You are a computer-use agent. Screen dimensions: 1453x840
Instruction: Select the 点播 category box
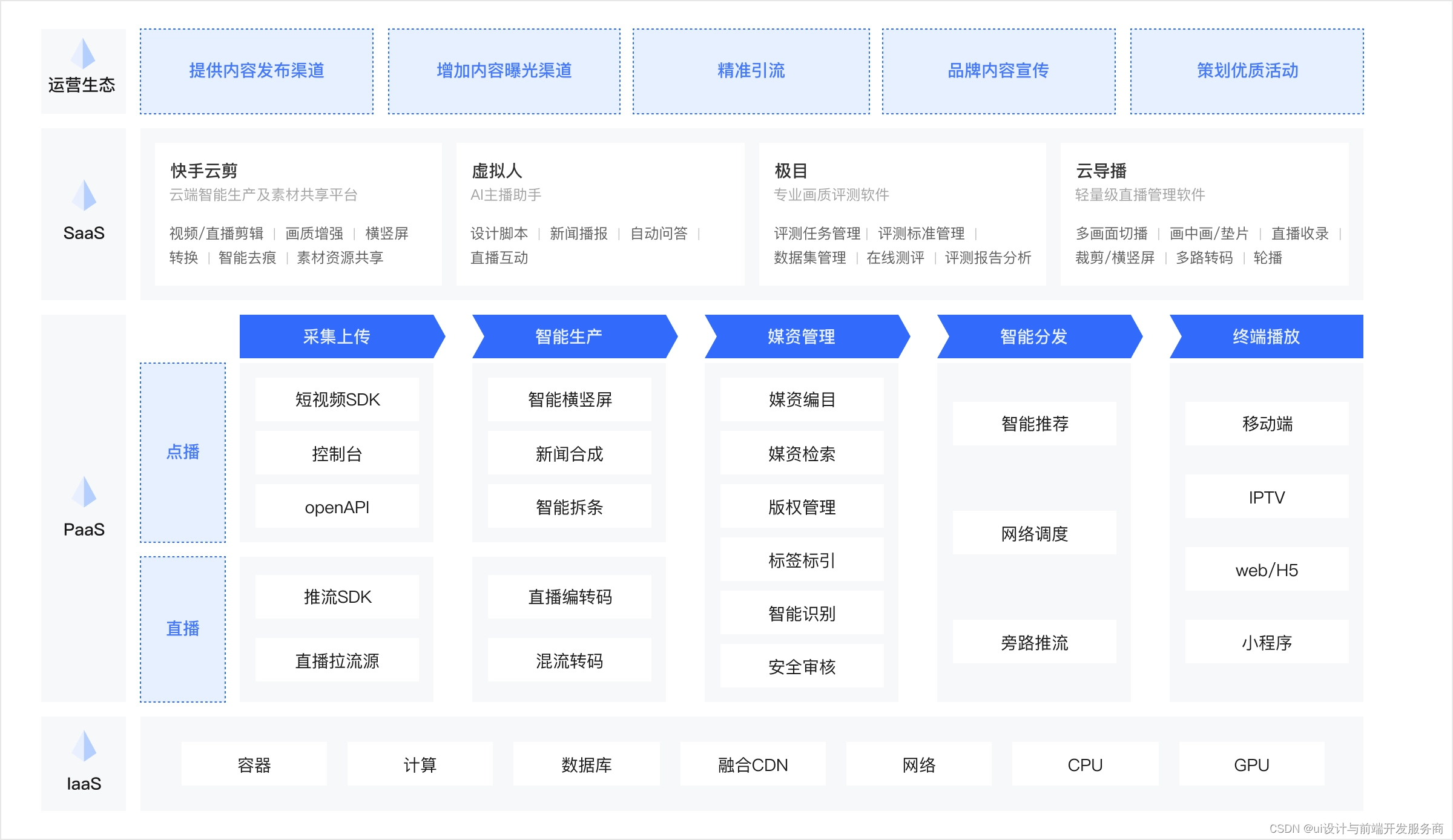(x=183, y=452)
